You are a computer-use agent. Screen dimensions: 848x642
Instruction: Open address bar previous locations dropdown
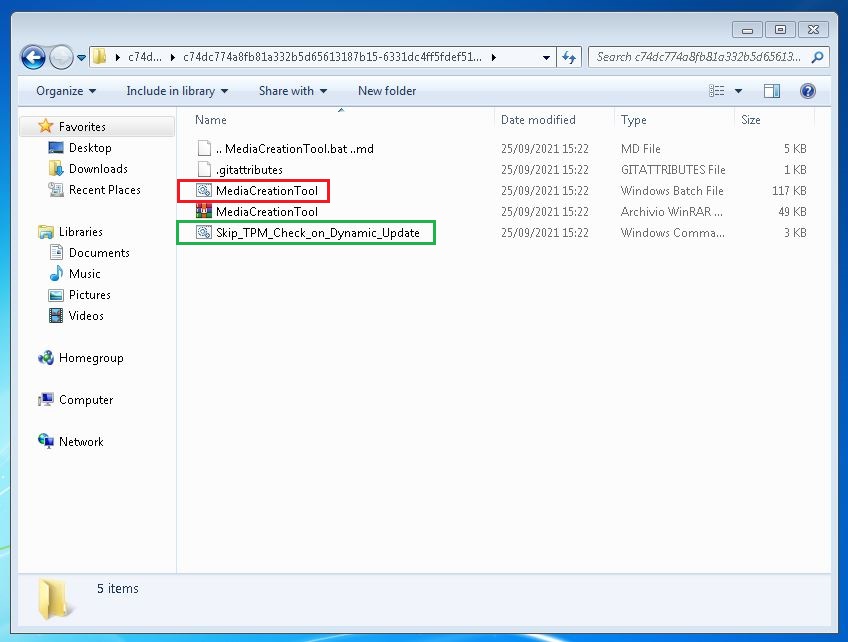click(x=546, y=57)
